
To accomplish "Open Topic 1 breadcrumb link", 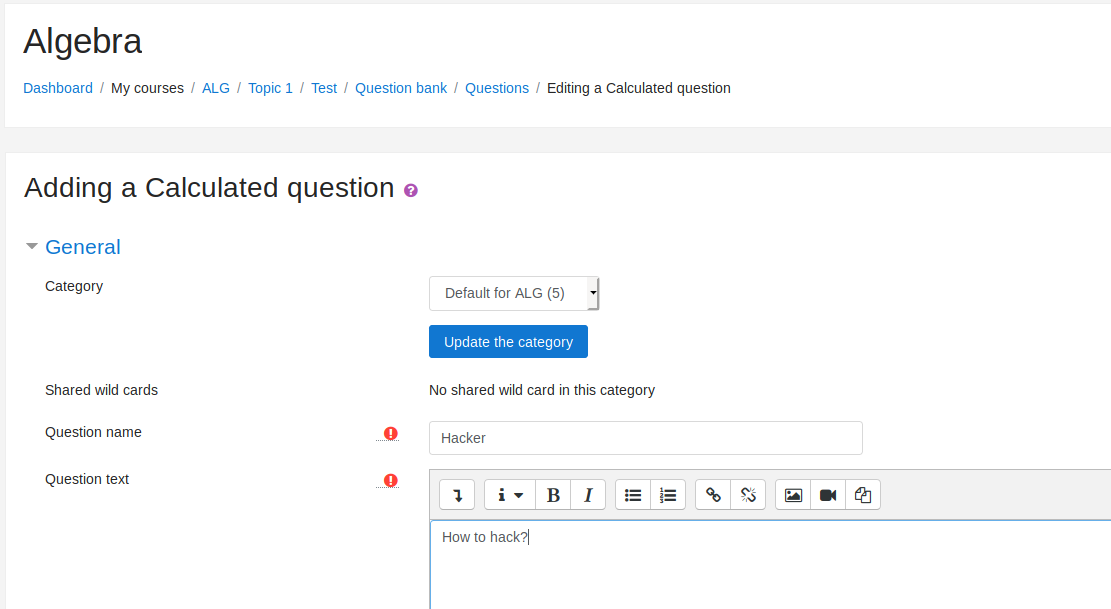I will coord(270,88).
